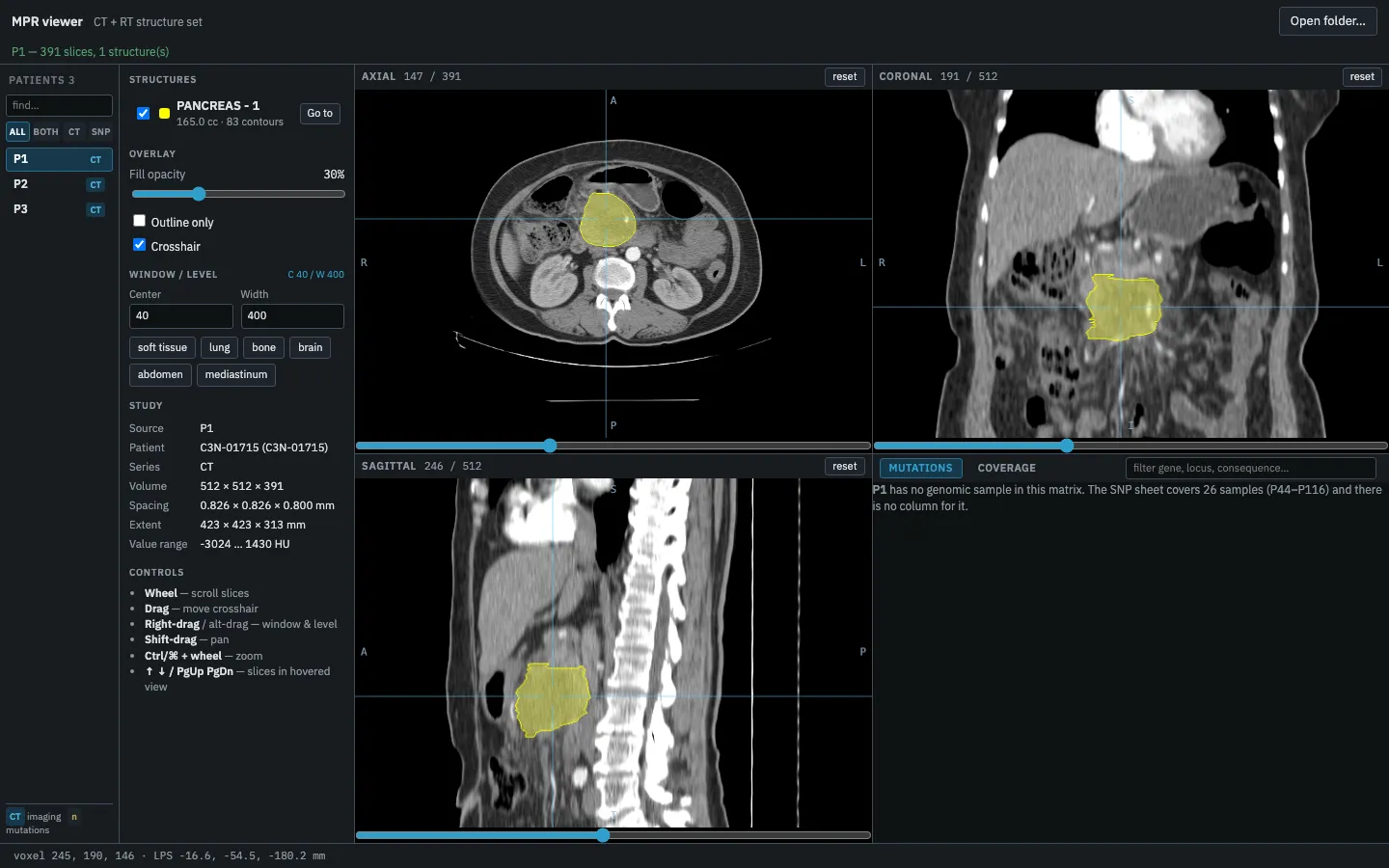Adjust the Fill opacity slider
This screenshot has width=1389, height=868.
237,194
